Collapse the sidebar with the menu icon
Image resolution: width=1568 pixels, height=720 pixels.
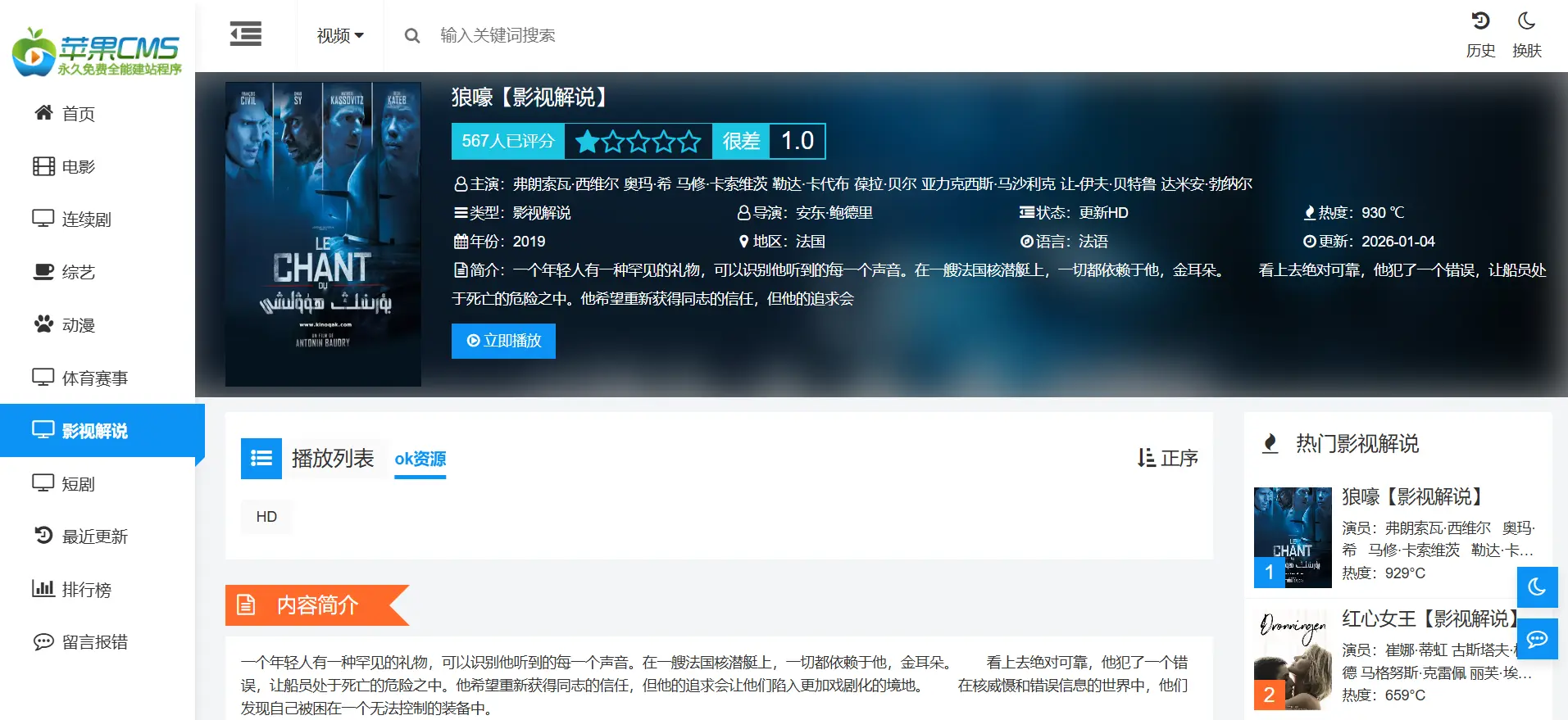tap(246, 34)
